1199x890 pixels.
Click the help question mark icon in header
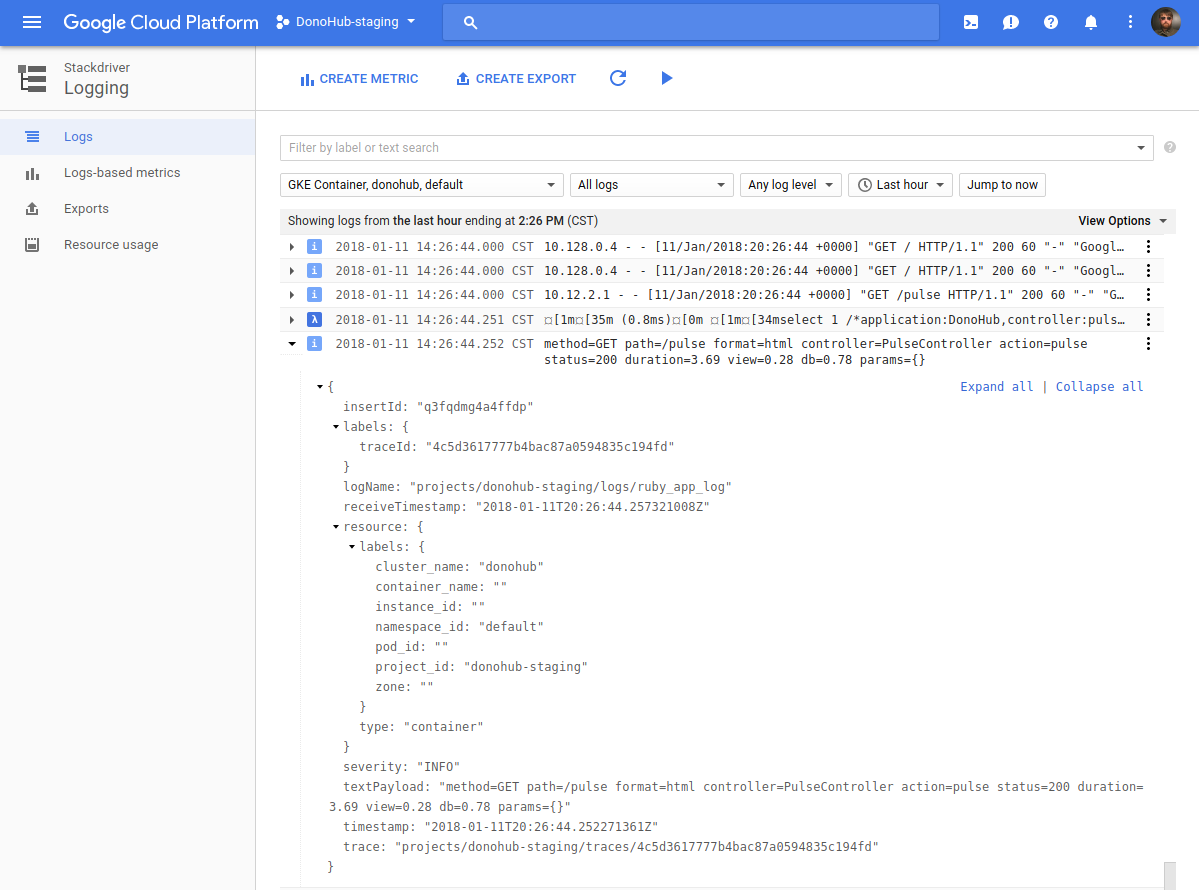pos(1051,22)
